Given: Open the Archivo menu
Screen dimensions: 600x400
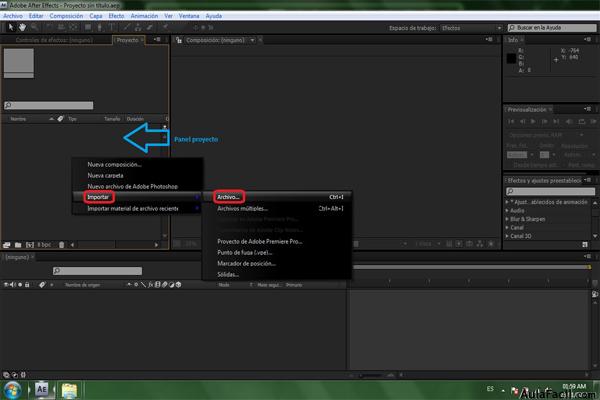Looking at the screenshot, I should [13, 16].
